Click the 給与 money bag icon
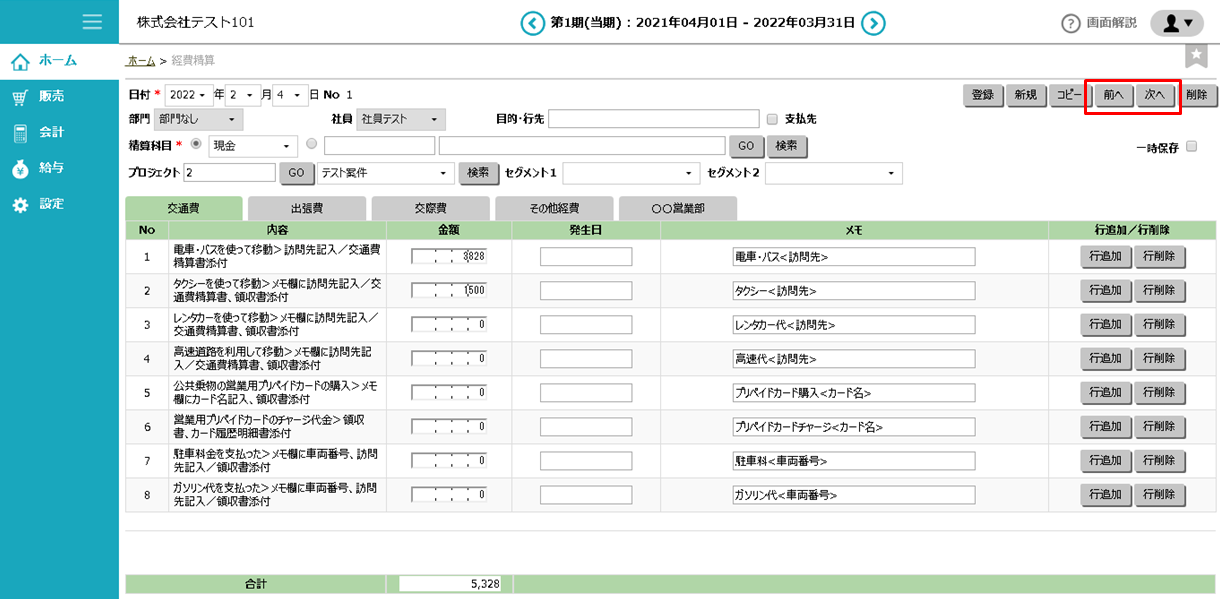This screenshot has width=1220, height=599. [x=20, y=169]
